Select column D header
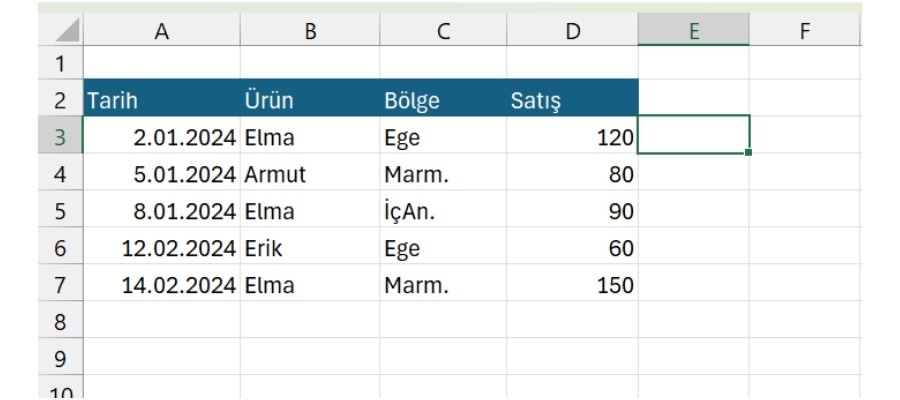 click(572, 32)
